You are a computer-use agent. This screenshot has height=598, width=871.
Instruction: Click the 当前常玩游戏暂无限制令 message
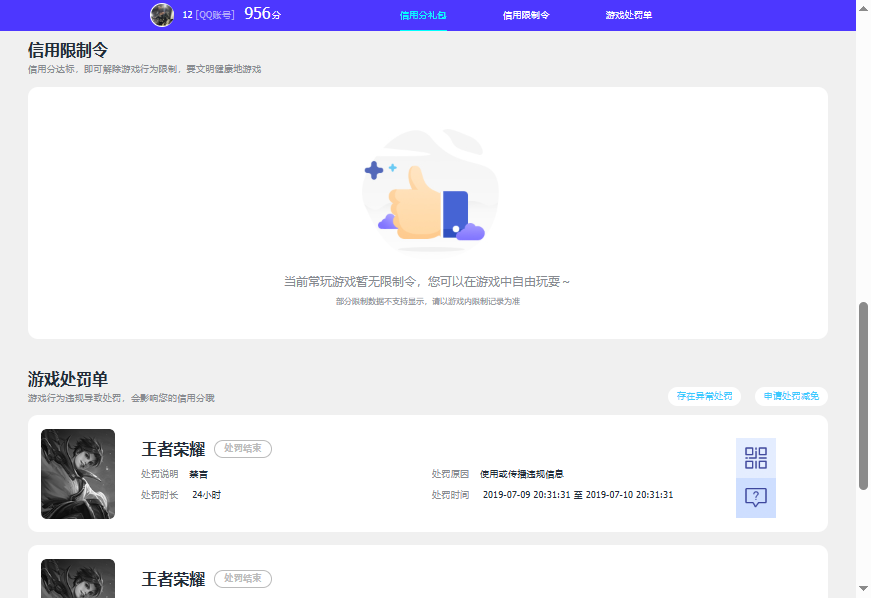(427, 282)
